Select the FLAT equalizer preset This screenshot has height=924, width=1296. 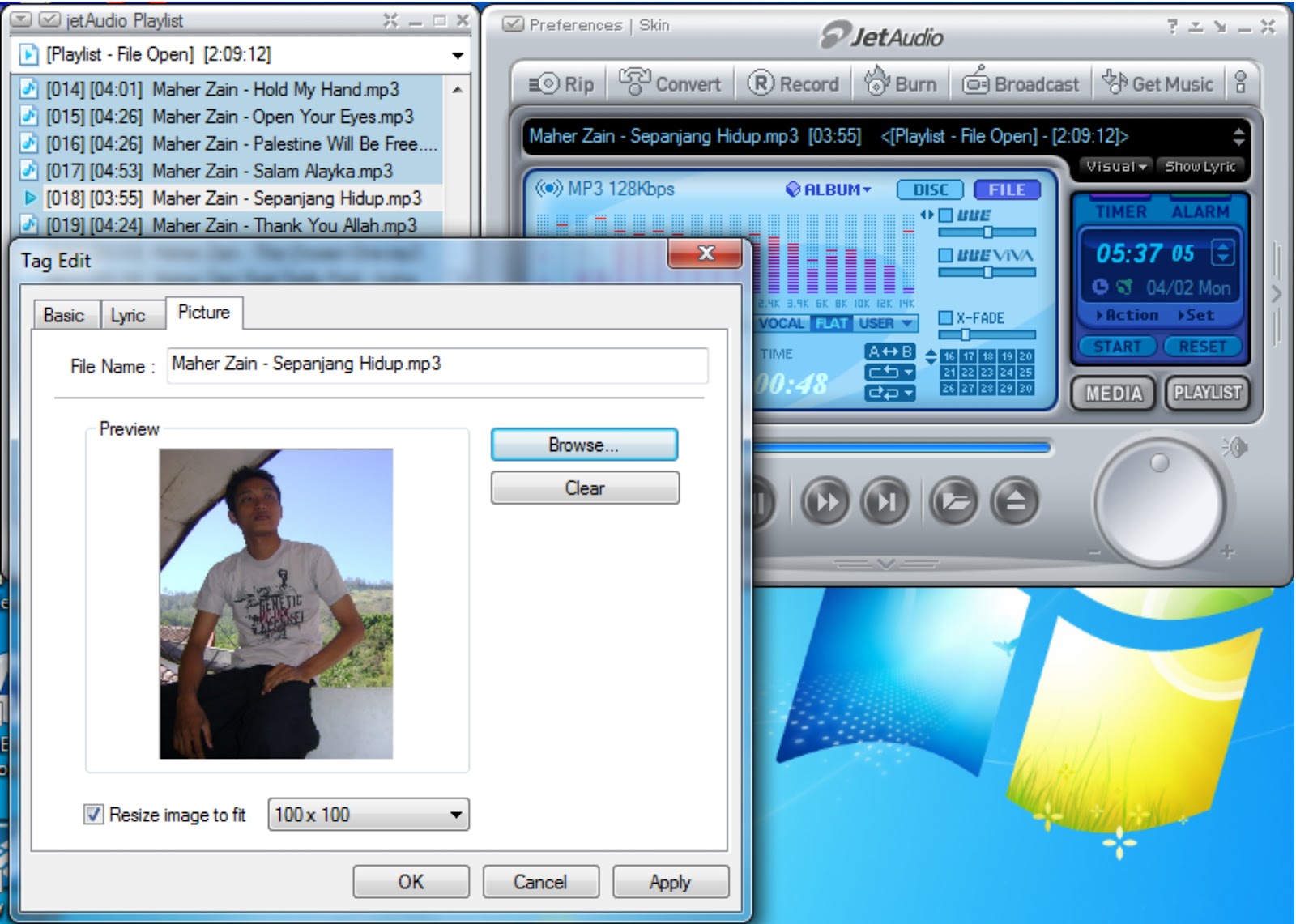click(x=831, y=323)
